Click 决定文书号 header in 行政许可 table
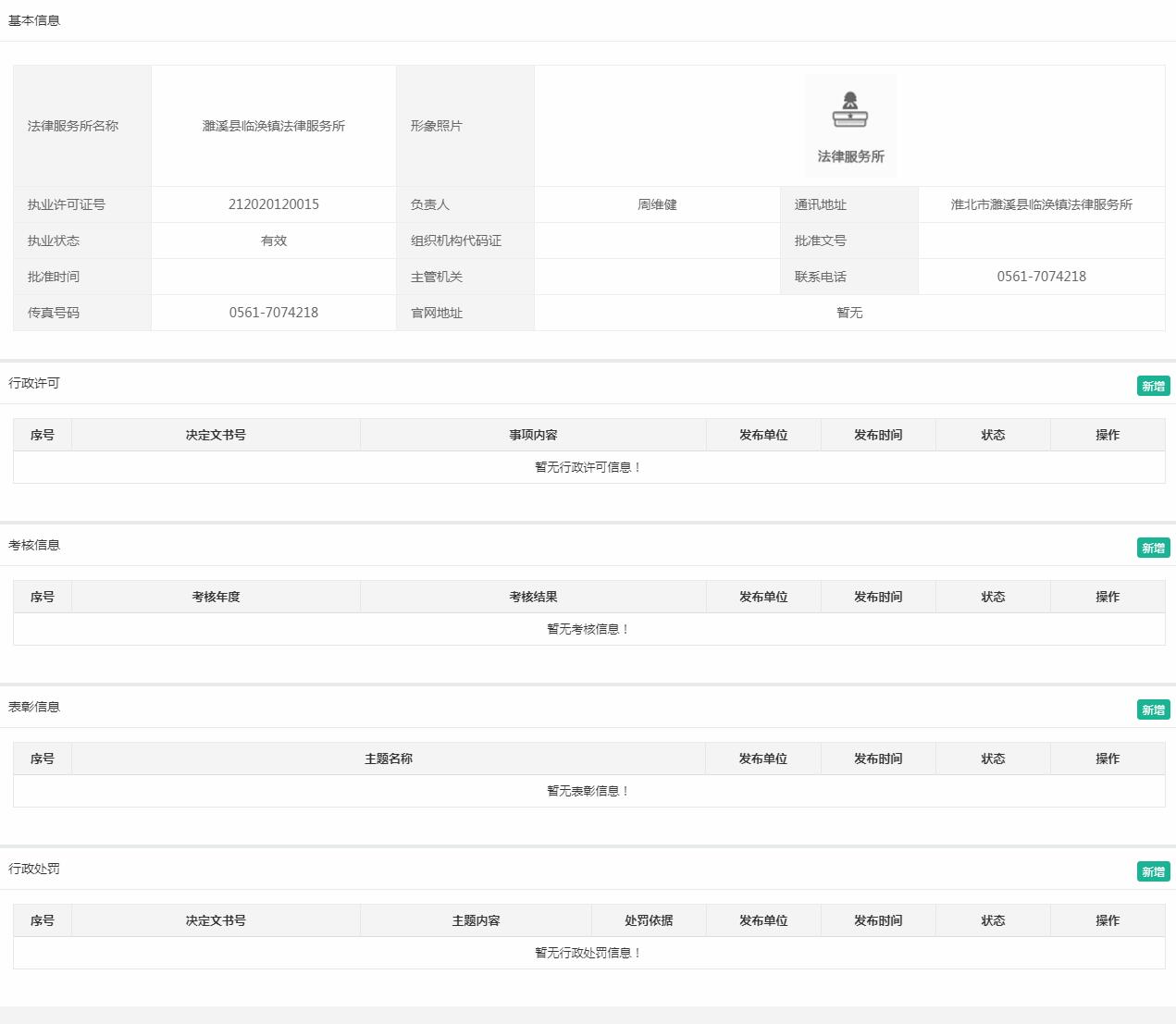 point(216,435)
